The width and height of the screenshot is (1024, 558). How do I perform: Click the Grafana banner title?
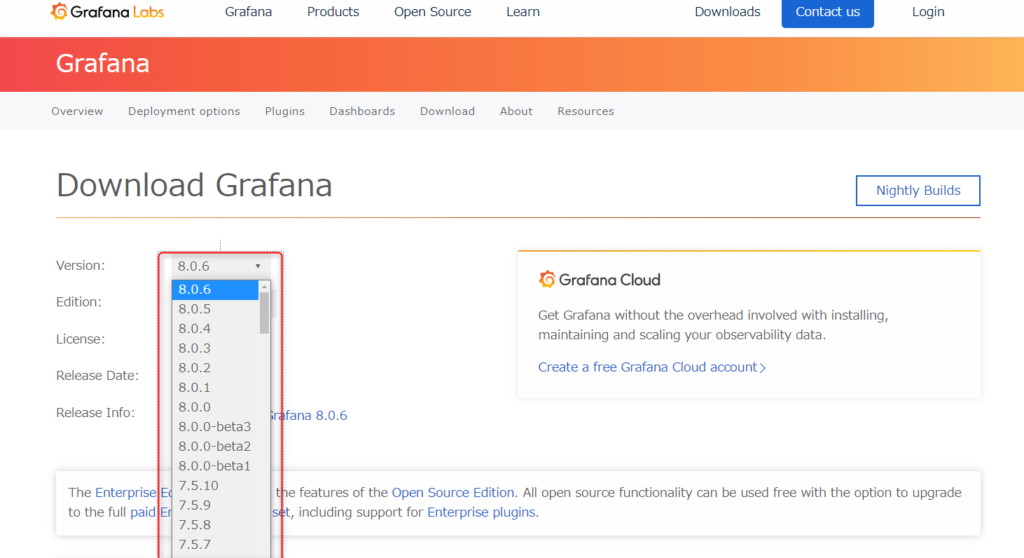(x=103, y=63)
